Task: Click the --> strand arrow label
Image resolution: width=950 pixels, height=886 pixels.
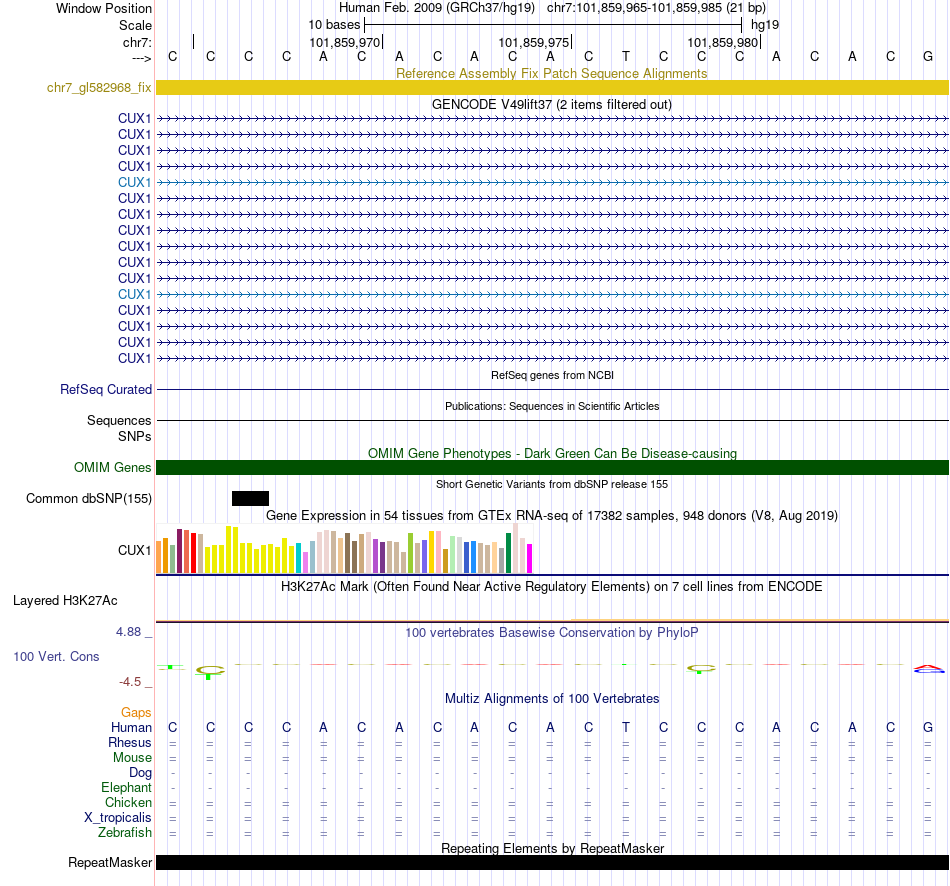Action: tap(142, 58)
